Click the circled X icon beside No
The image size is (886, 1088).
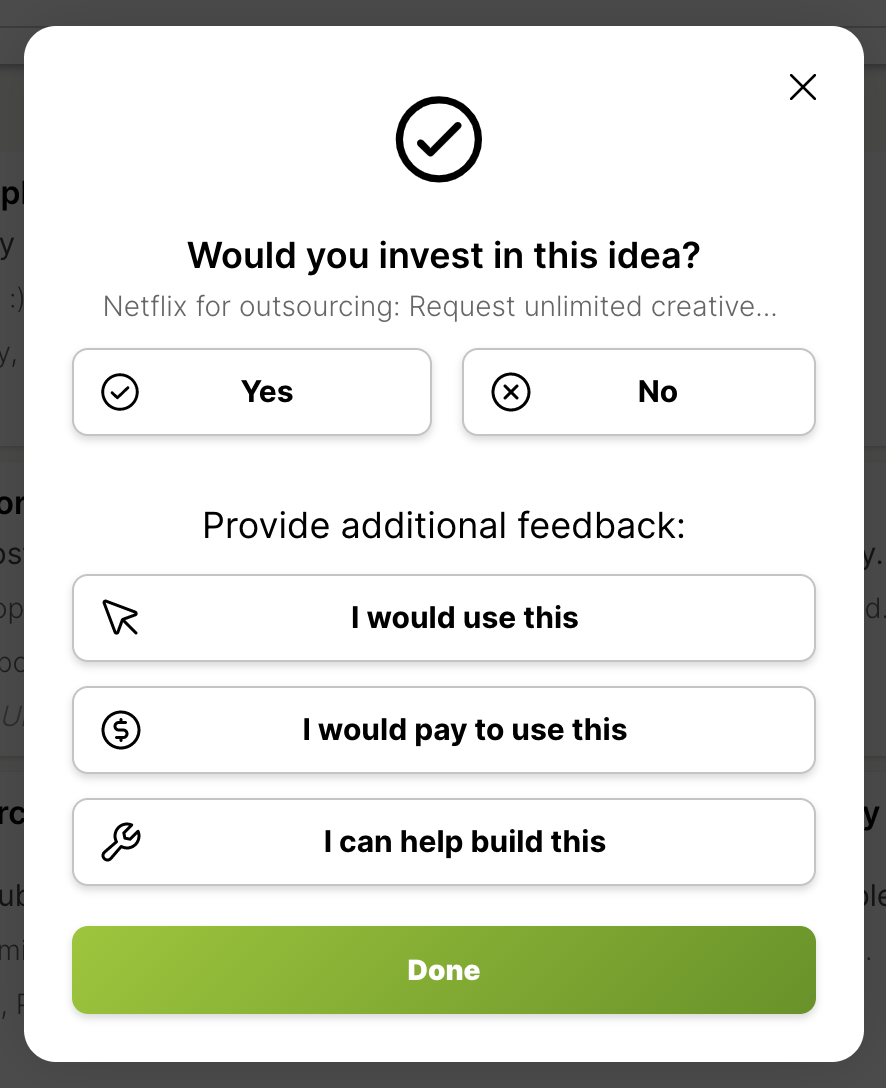pos(511,392)
